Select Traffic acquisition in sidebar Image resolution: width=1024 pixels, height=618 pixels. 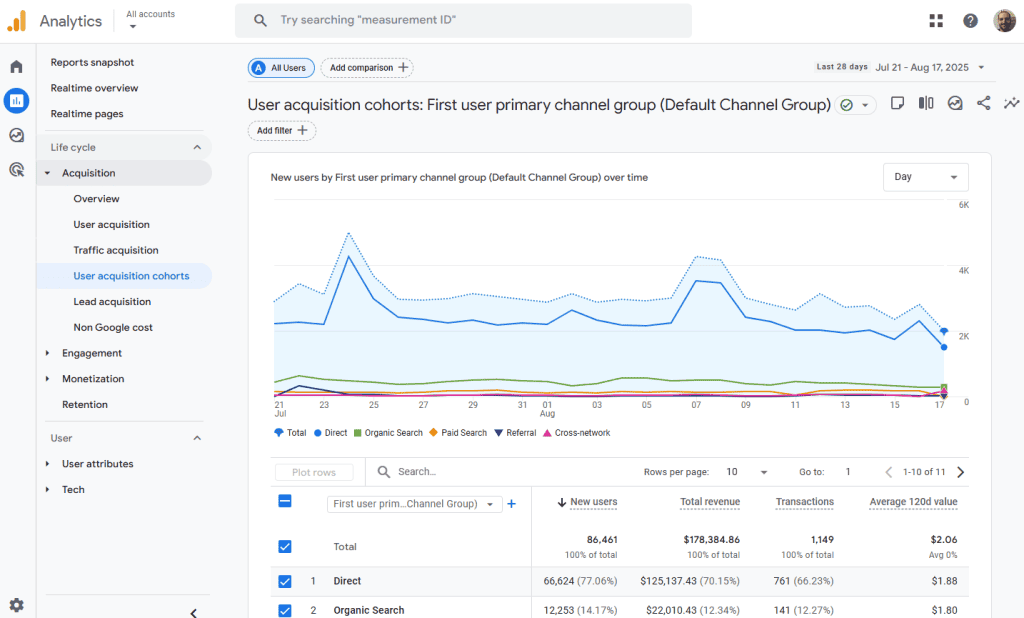pos(116,250)
